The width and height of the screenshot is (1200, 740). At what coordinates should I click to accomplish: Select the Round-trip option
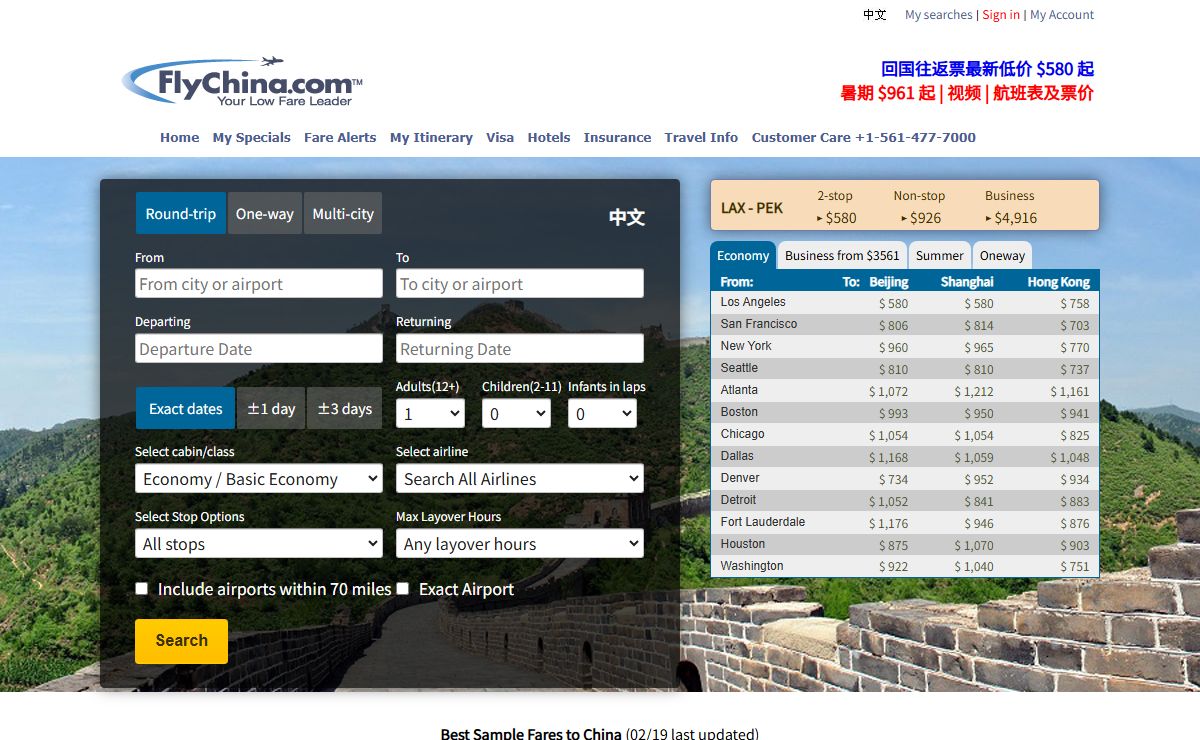point(181,213)
